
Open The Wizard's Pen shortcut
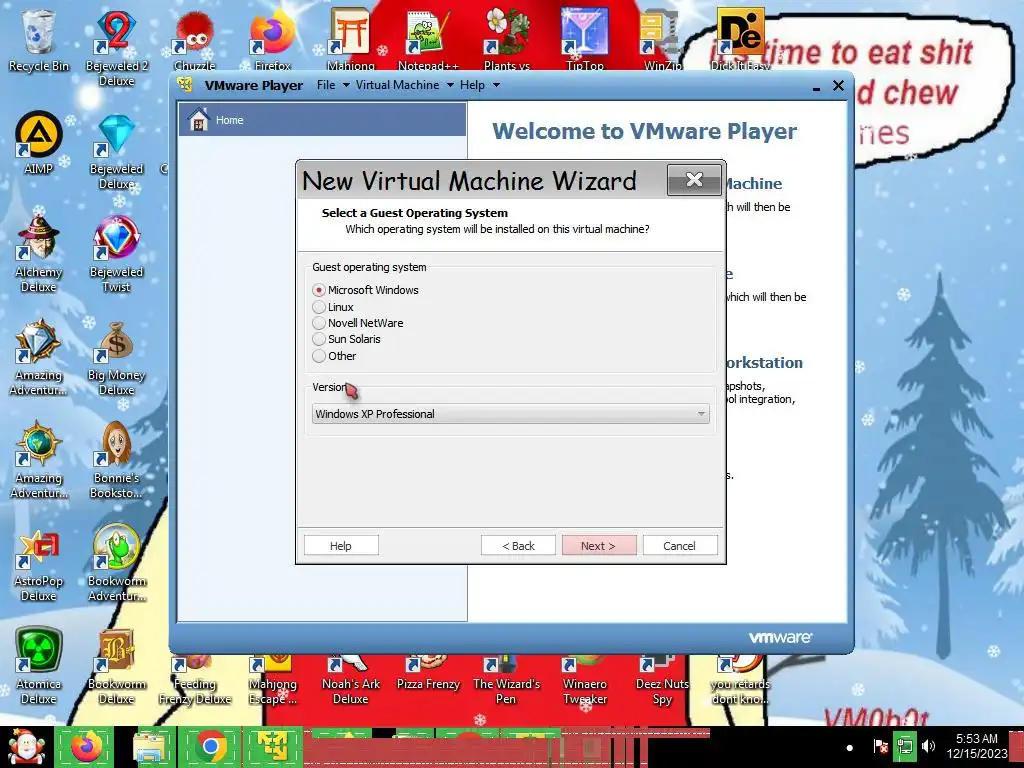(x=507, y=680)
